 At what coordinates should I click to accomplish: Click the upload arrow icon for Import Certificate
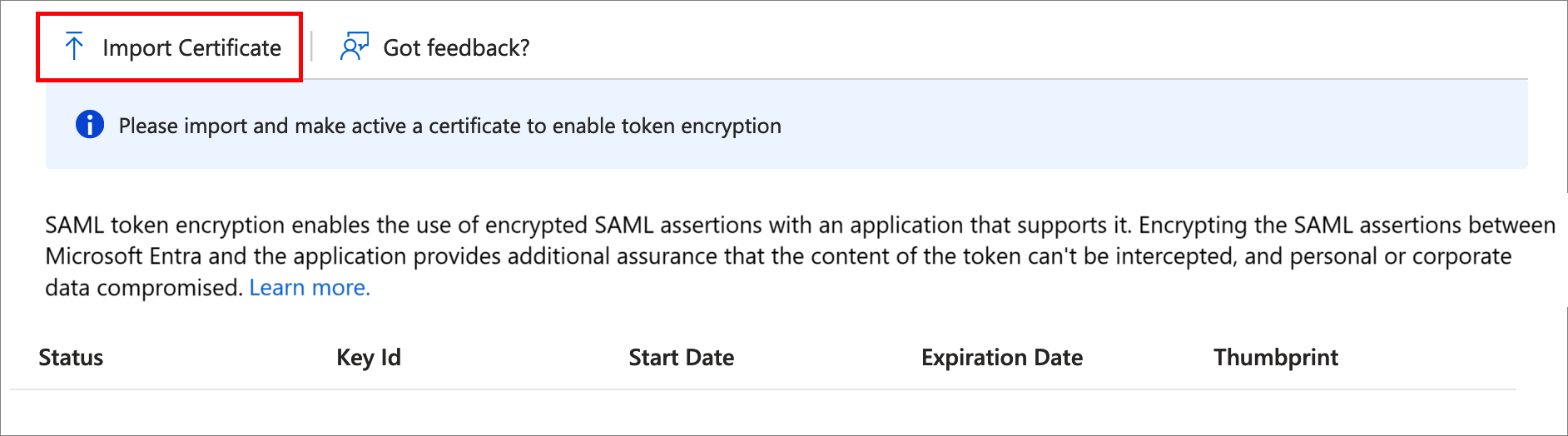74,47
